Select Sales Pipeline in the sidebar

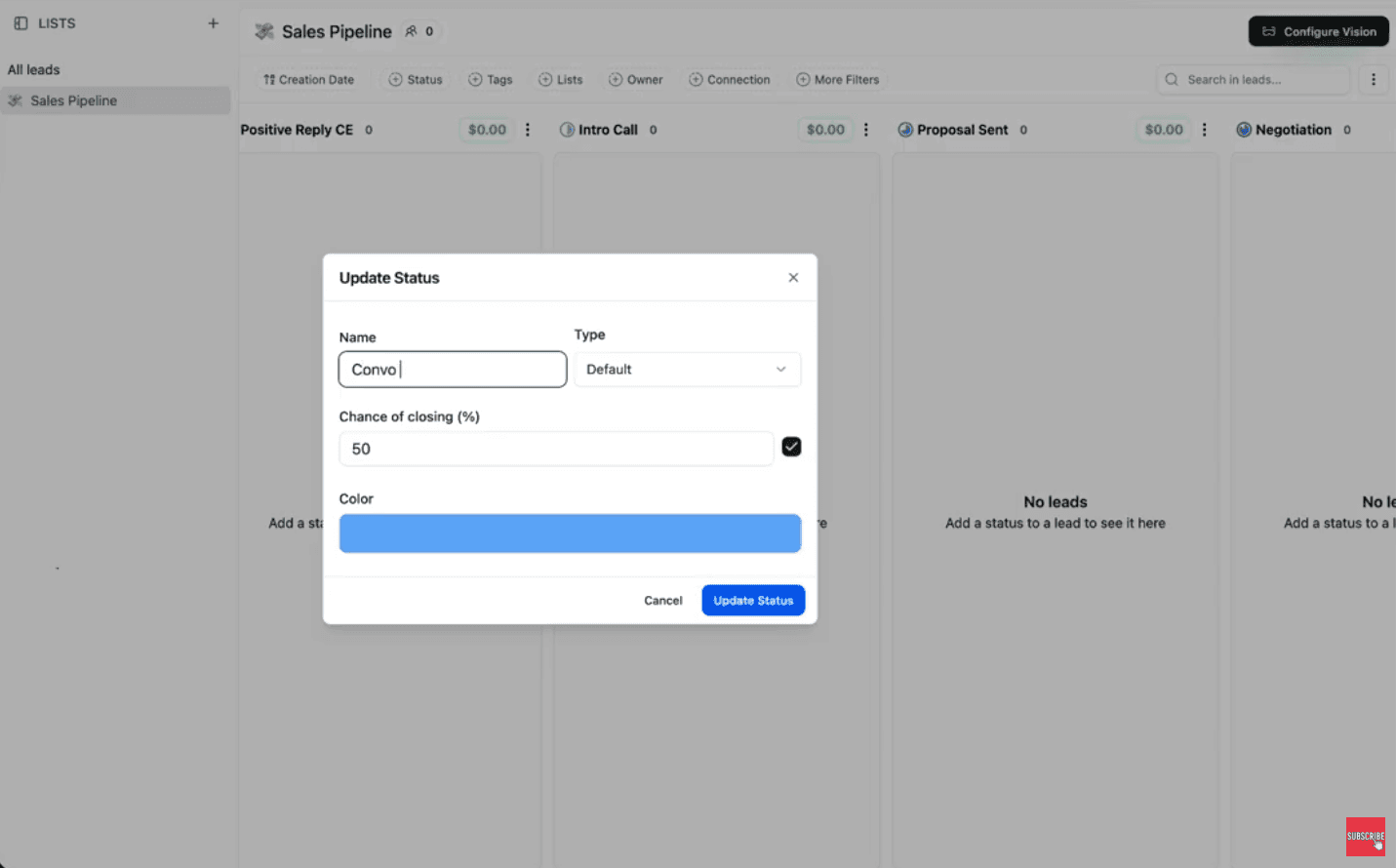(x=76, y=99)
